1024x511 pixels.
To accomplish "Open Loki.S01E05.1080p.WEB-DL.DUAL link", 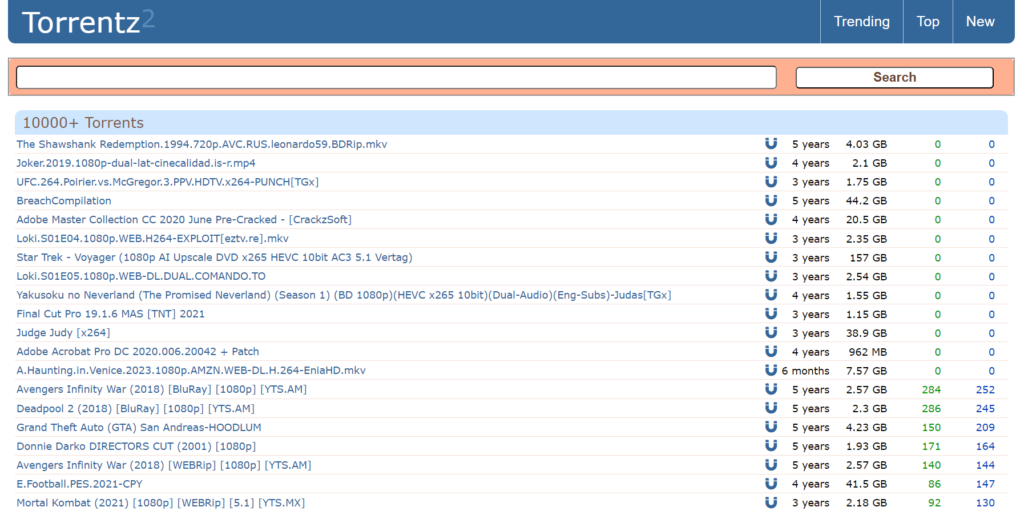I will pos(141,276).
